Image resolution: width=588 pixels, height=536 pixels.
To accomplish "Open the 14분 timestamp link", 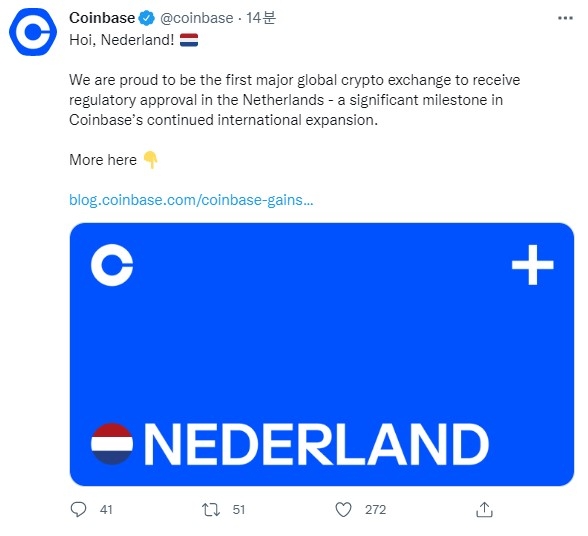I will click(x=261, y=18).
